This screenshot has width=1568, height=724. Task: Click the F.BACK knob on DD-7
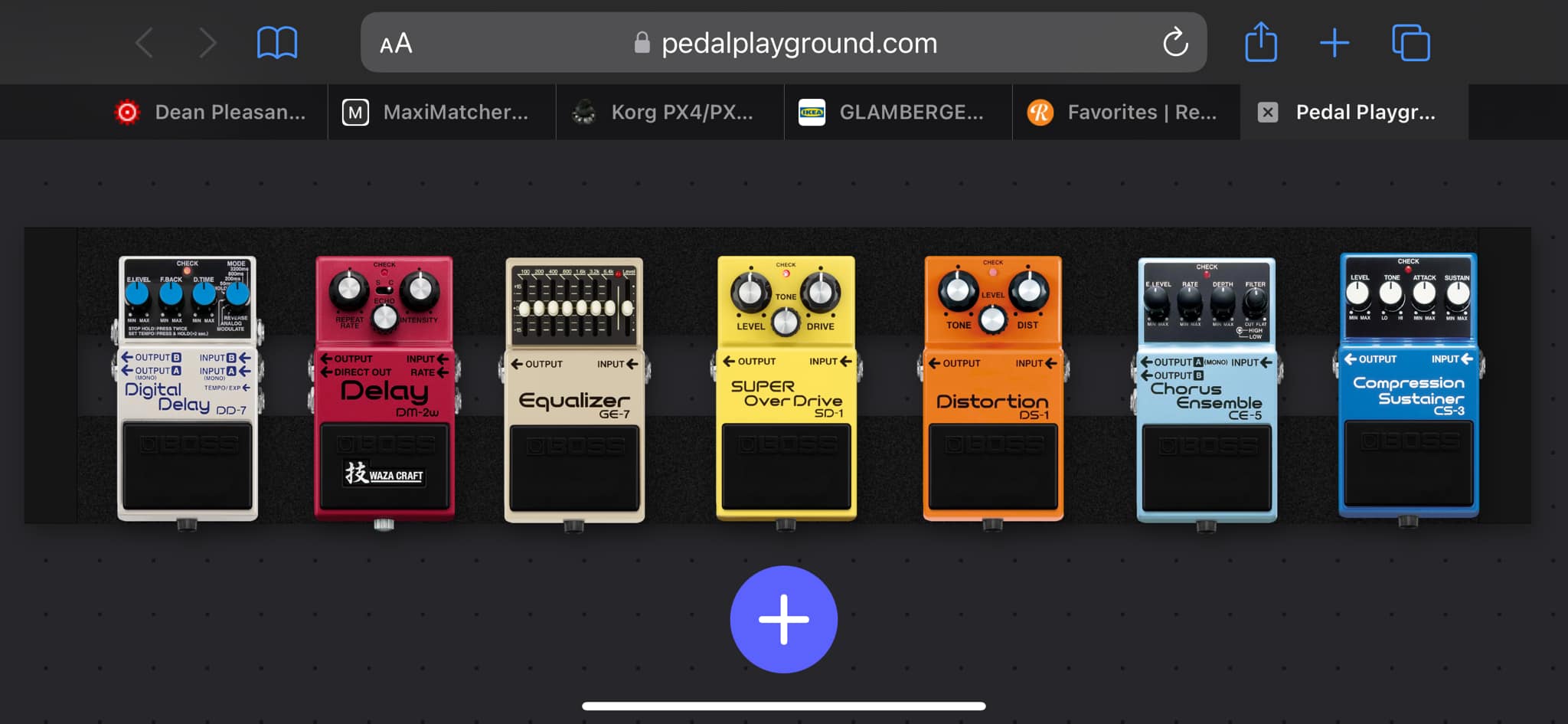(x=171, y=295)
